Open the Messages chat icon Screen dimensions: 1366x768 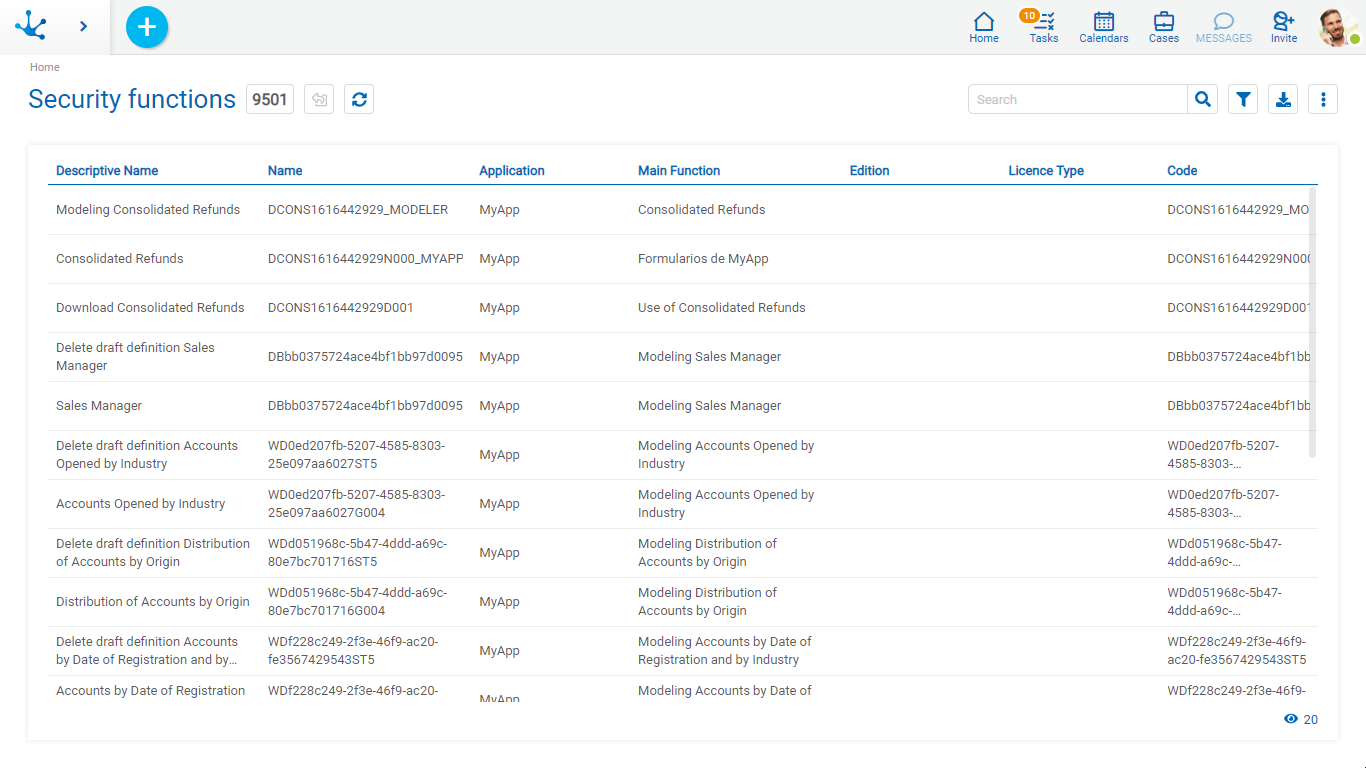pos(1224,27)
